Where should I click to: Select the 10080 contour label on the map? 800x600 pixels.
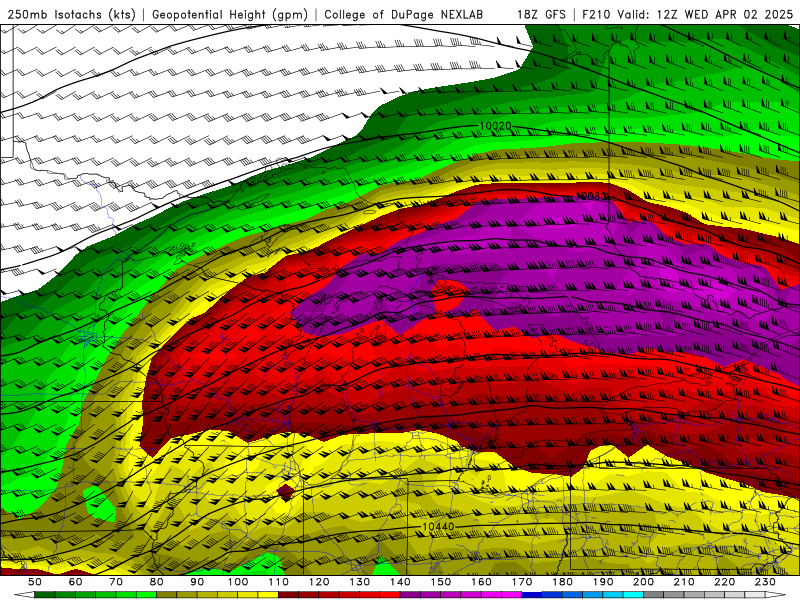point(591,196)
